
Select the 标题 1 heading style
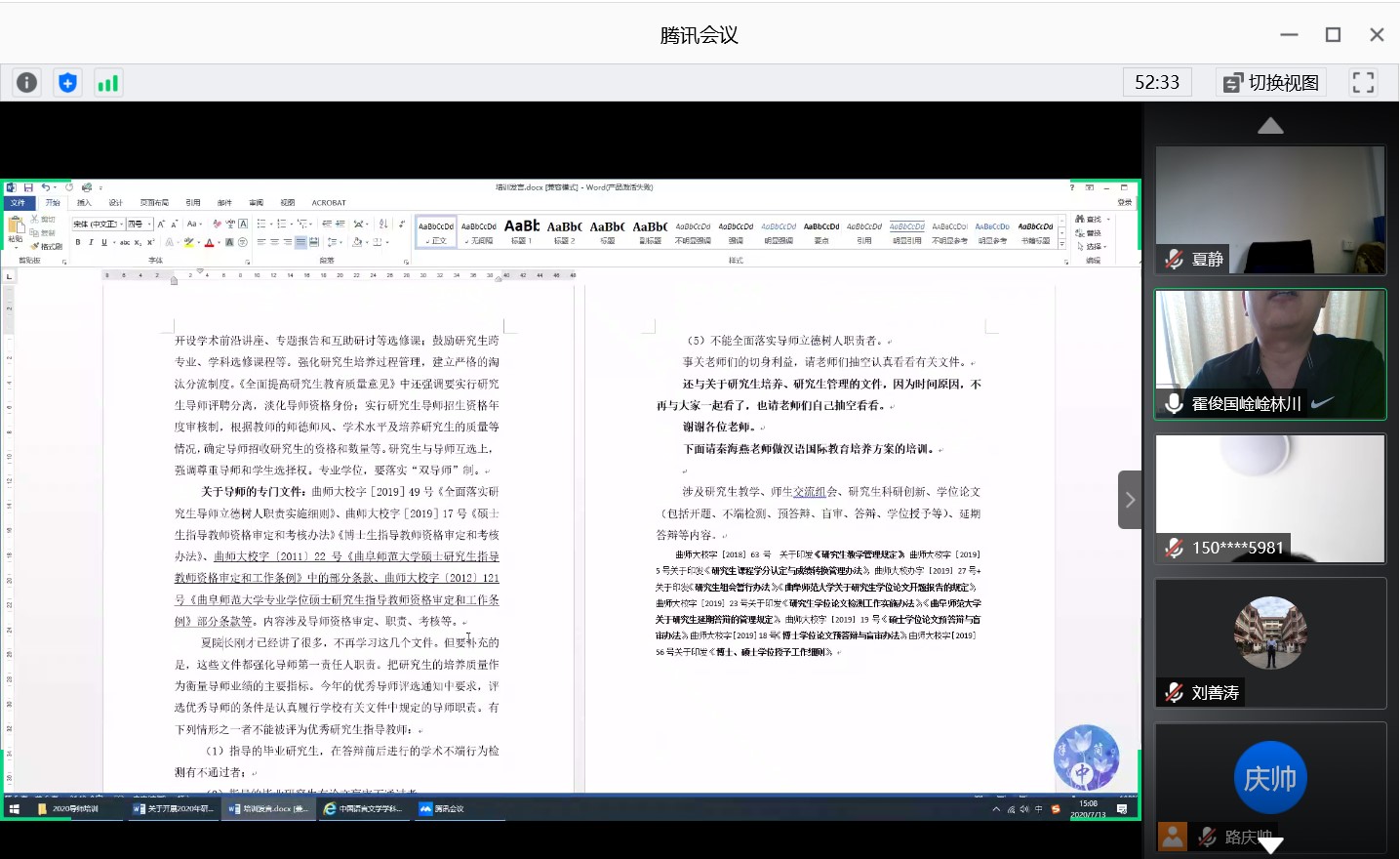(521, 231)
